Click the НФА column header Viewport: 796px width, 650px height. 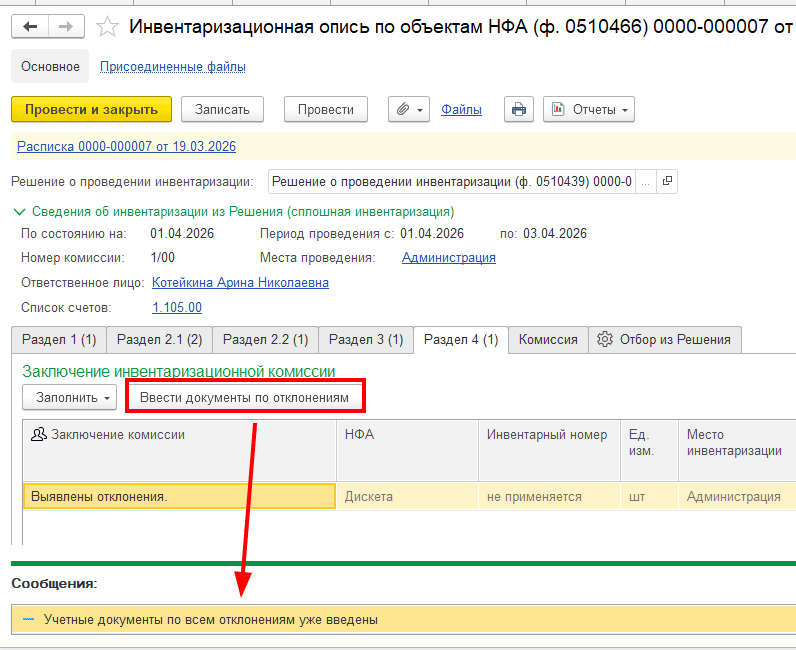407,450
